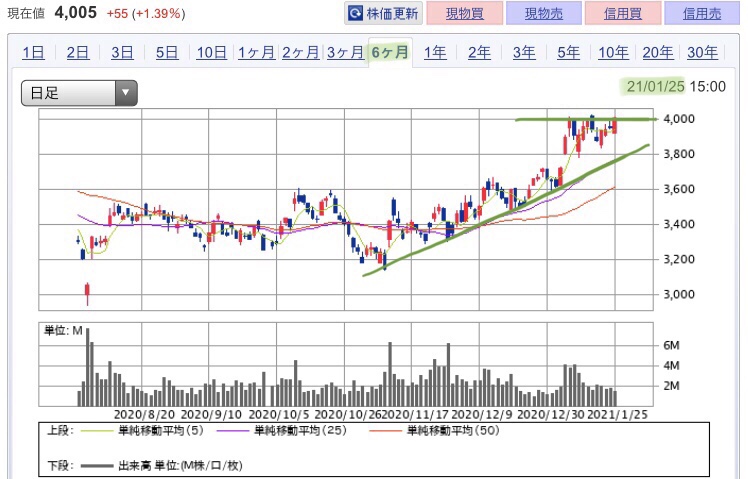Switch to the 1日 period tab
Image resolution: width=748 pixels, height=479 pixels.
pos(32,53)
